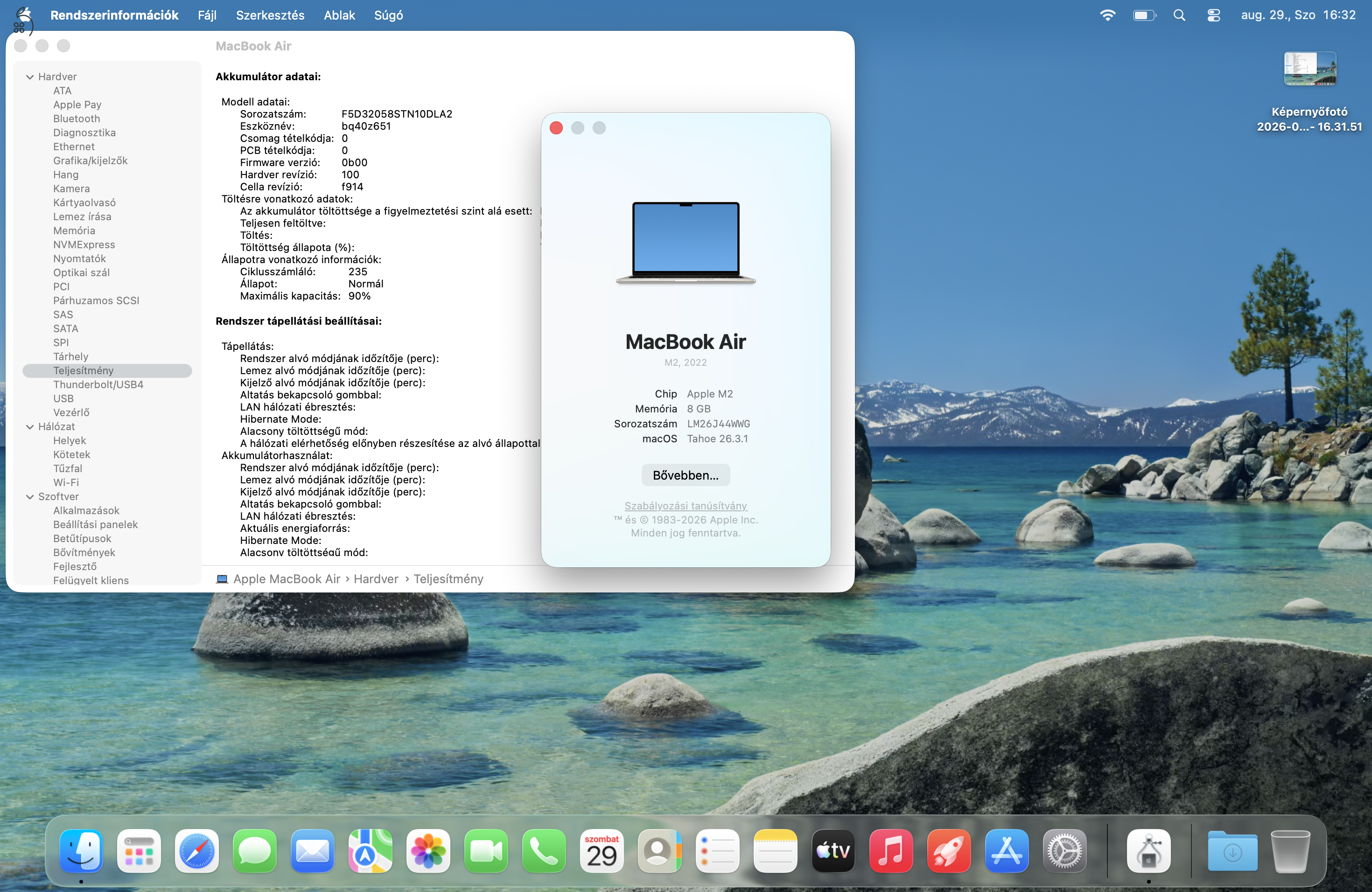Launch FaceTime from the Dock

[x=486, y=850]
